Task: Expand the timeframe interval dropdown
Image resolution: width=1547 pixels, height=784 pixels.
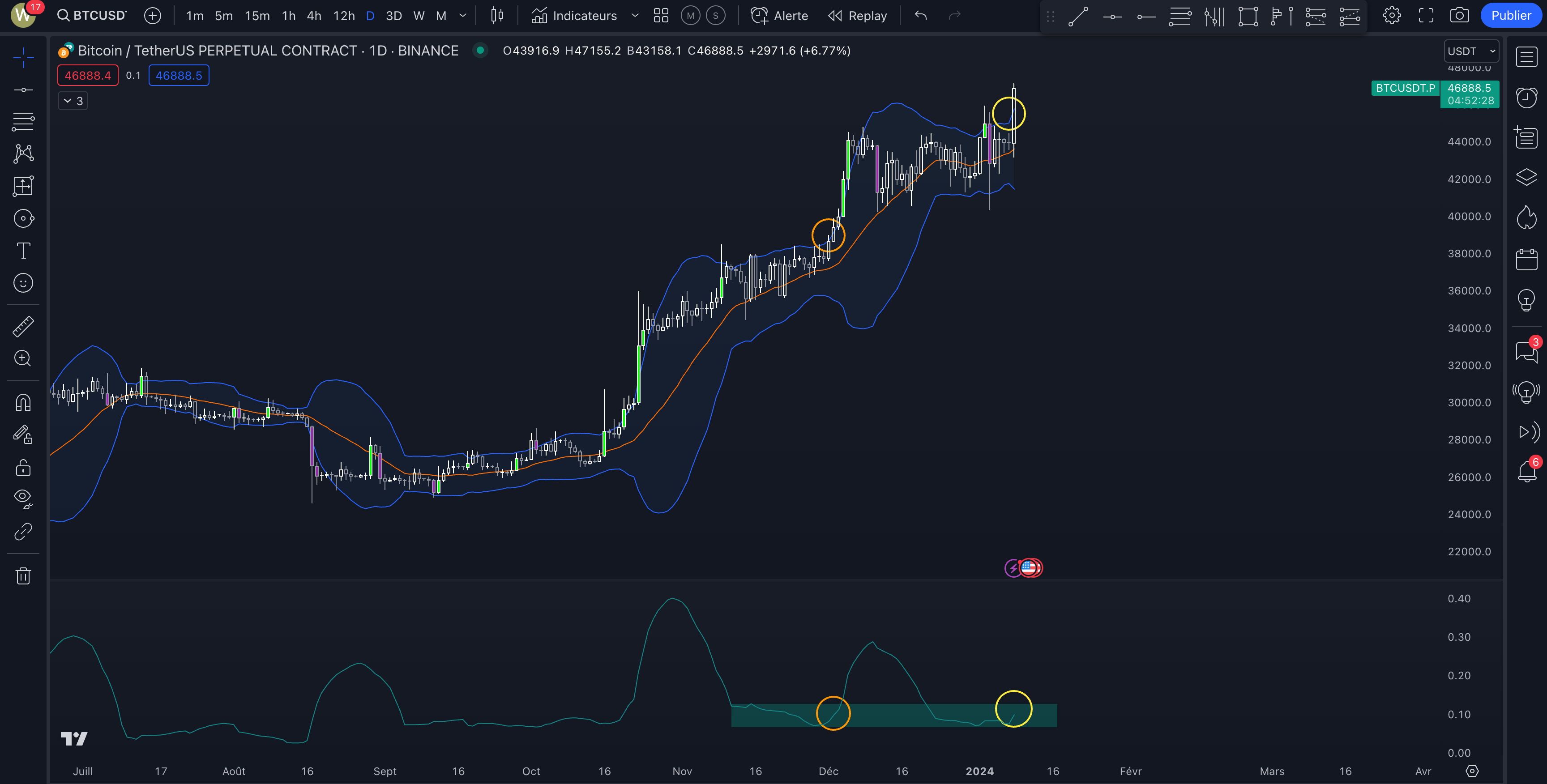Action: click(x=463, y=16)
